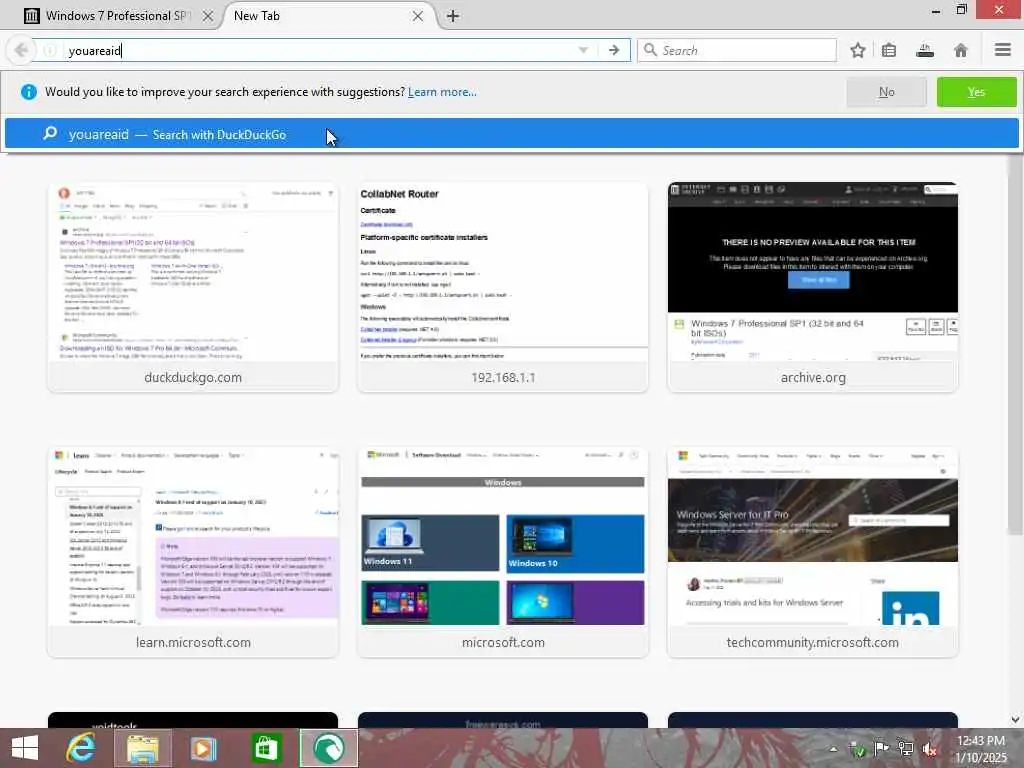Open a new tab with plus button
Screen dimensions: 1024x768
tap(453, 16)
